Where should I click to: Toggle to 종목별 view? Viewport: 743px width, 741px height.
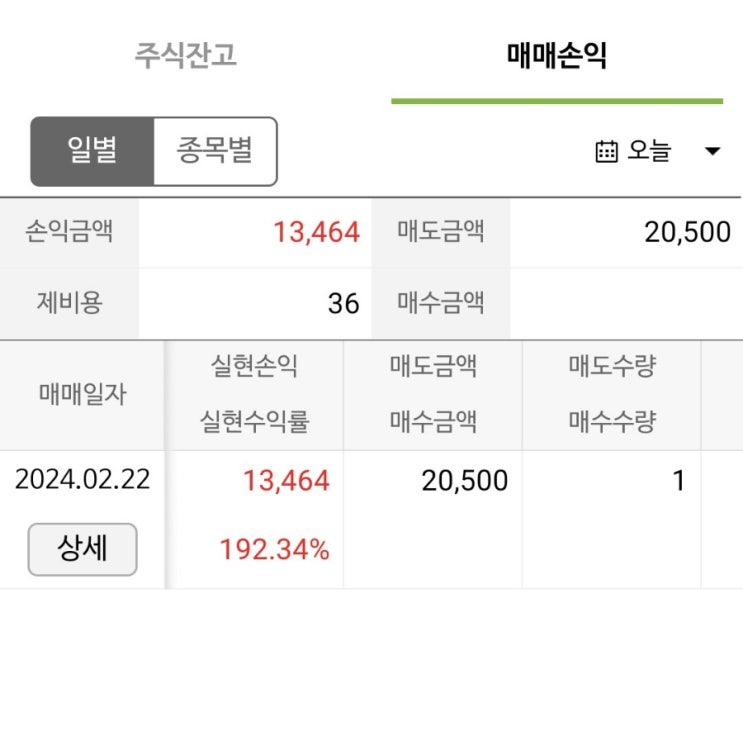tap(215, 151)
